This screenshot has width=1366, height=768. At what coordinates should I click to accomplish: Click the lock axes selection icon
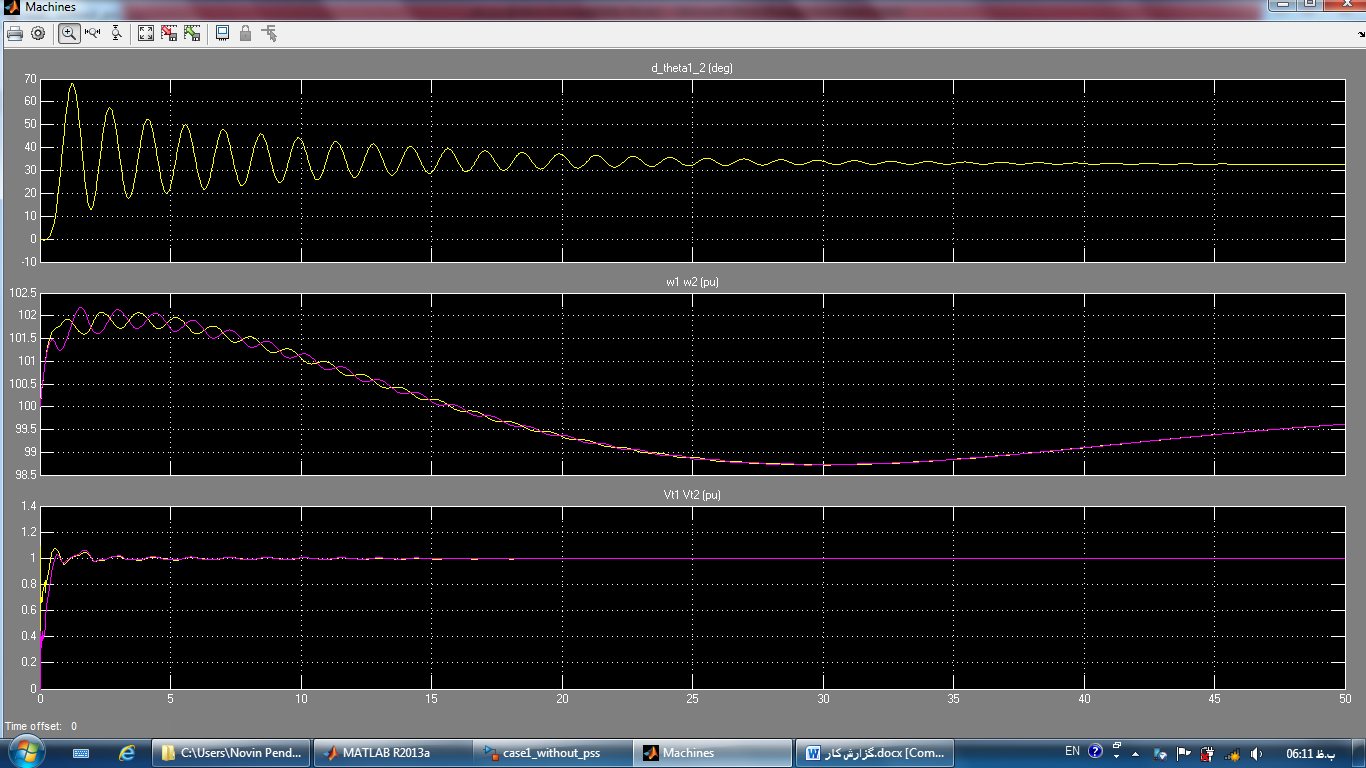245,33
